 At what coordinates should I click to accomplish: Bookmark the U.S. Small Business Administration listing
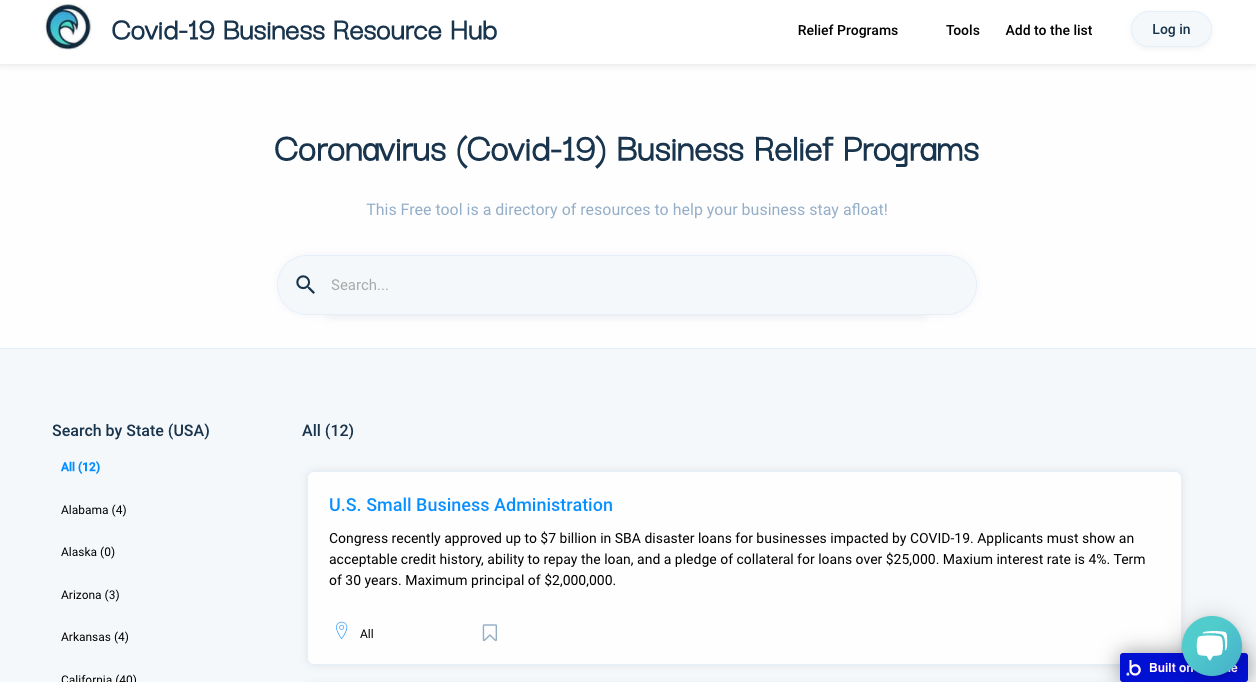[490, 633]
